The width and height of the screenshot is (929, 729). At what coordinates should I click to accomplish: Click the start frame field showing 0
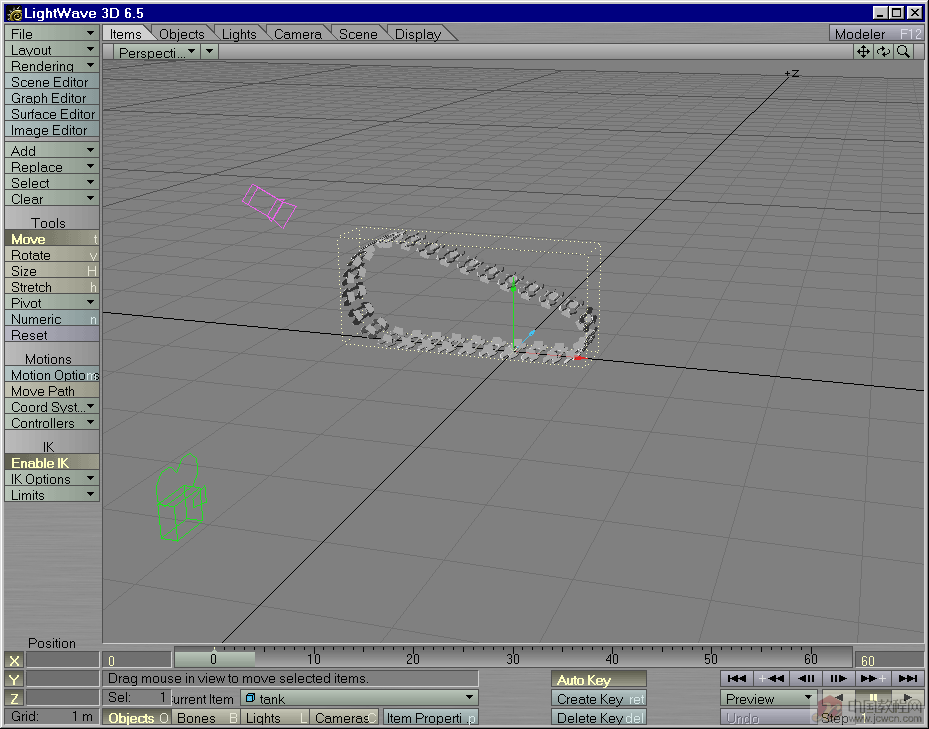pos(137,660)
